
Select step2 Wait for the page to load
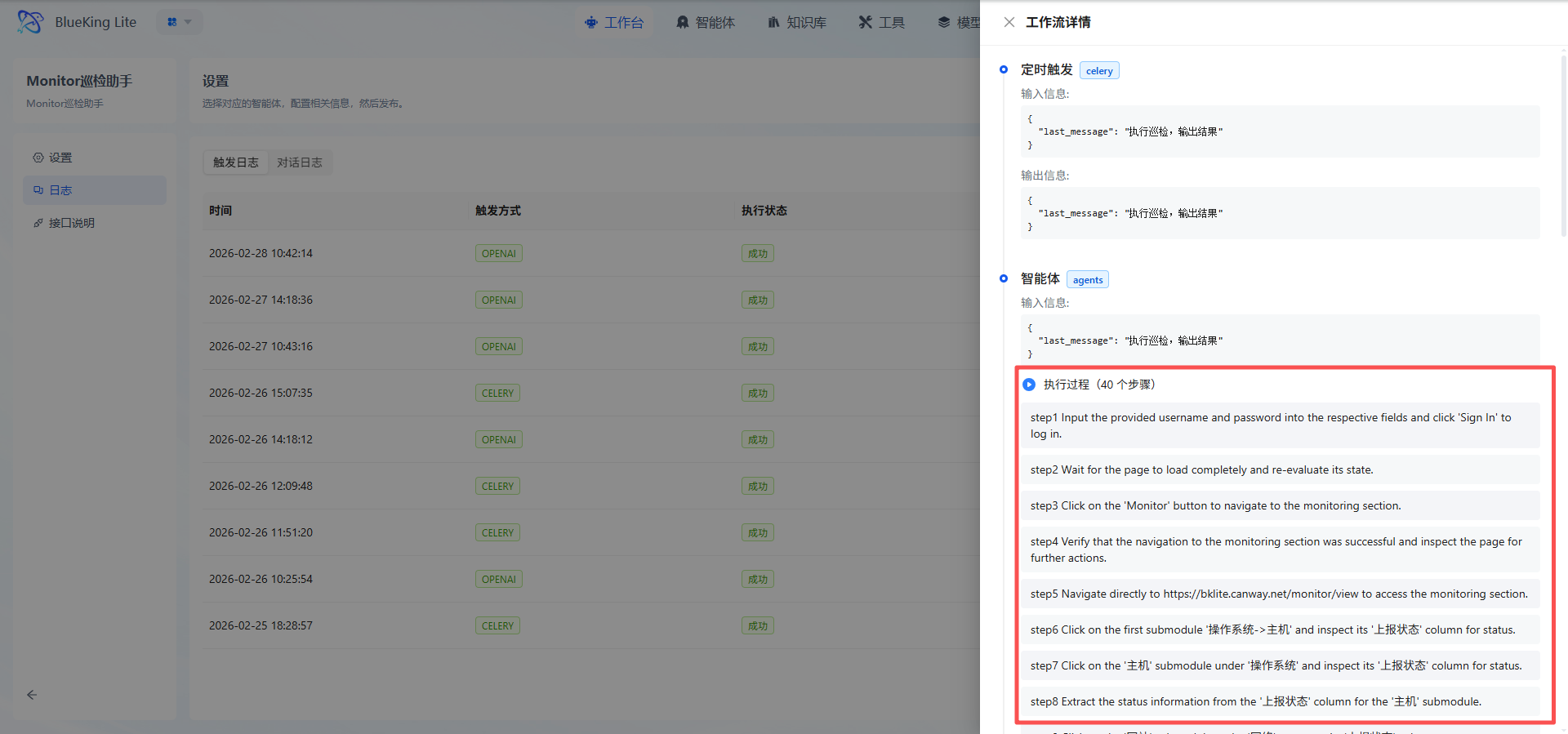1281,469
